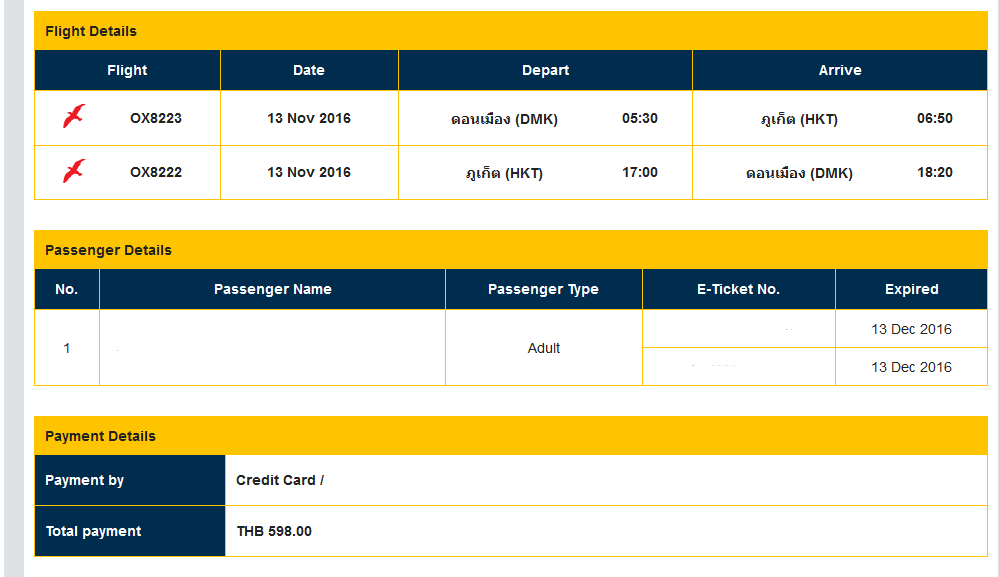This screenshot has width=999, height=577.
Task: Click the Total payment label
Action: 94,531
